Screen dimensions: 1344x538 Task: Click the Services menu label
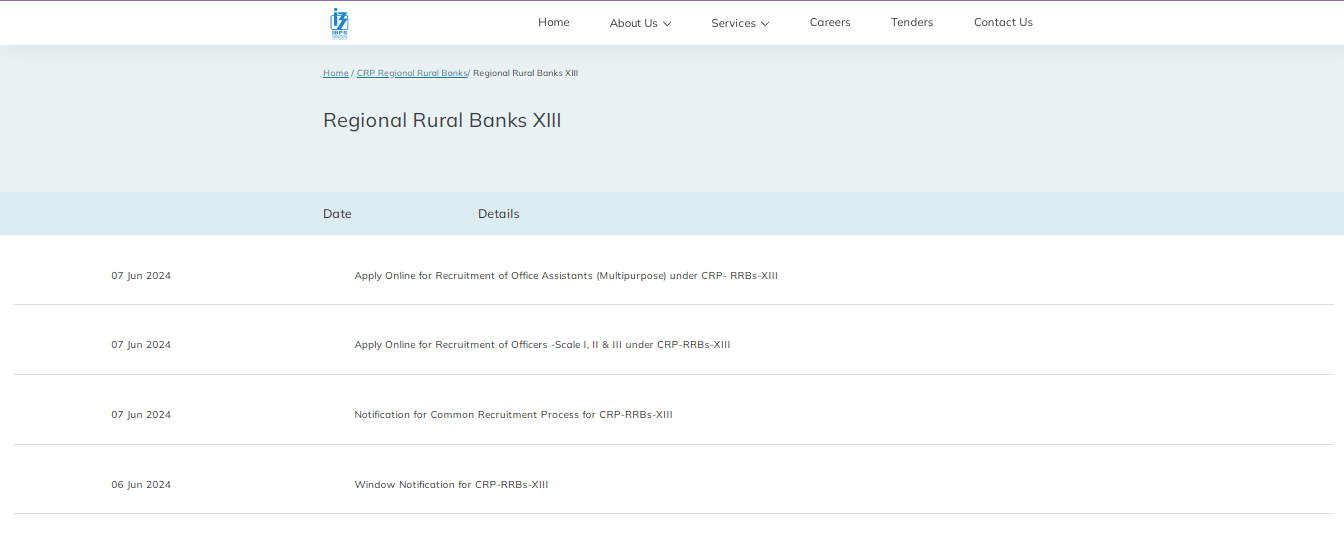pyautogui.click(x=733, y=23)
